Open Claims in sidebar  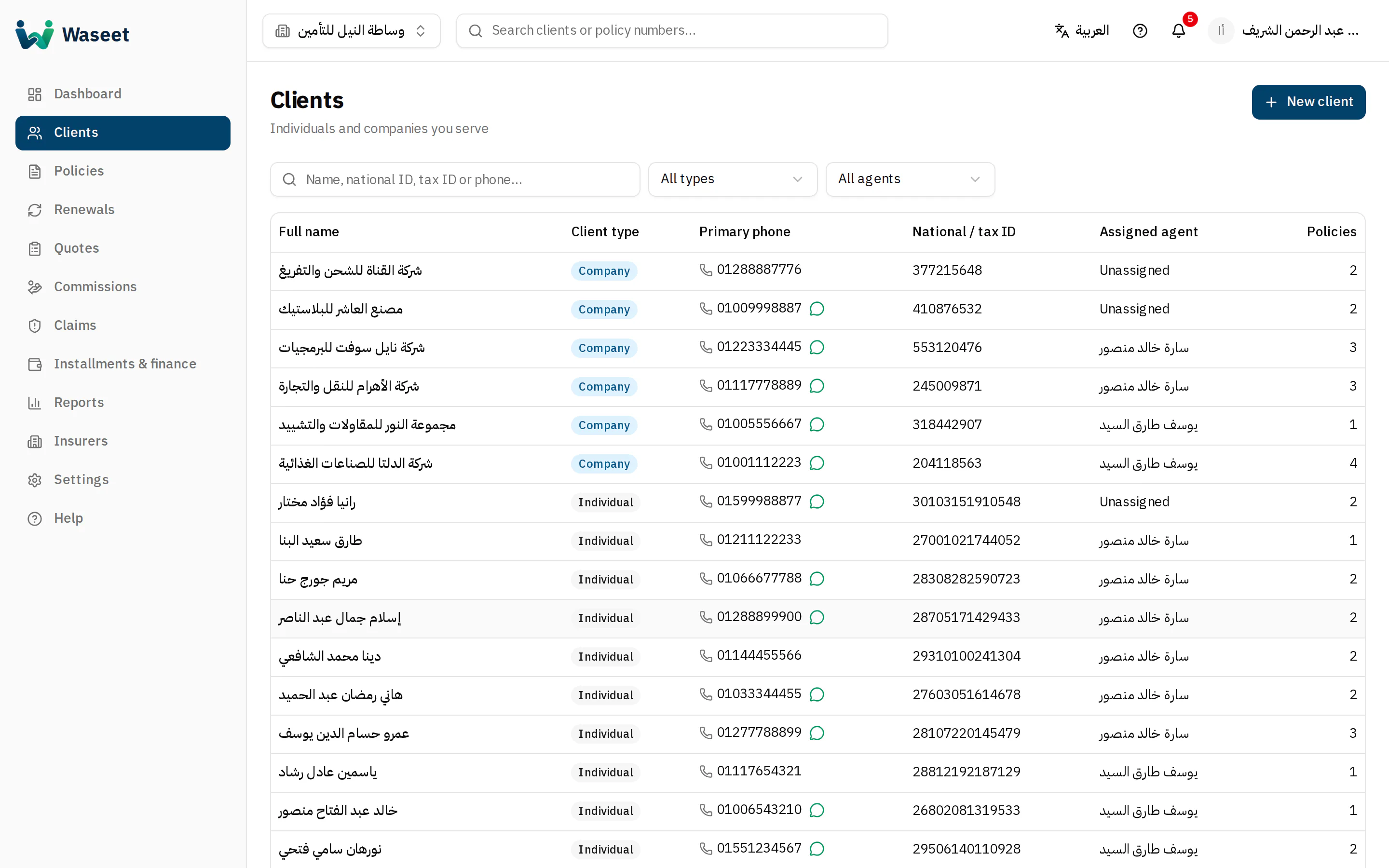tap(123, 325)
